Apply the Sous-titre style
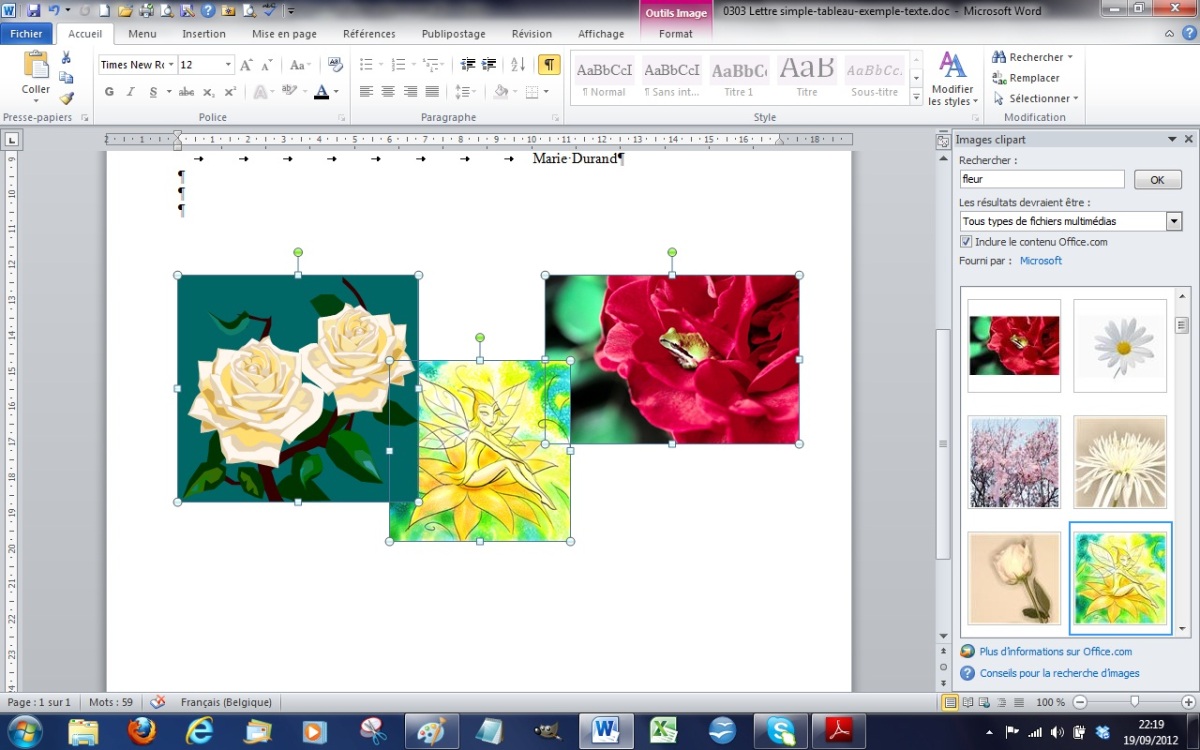Viewport: 1200px width, 750px height. tap(874, 79)
